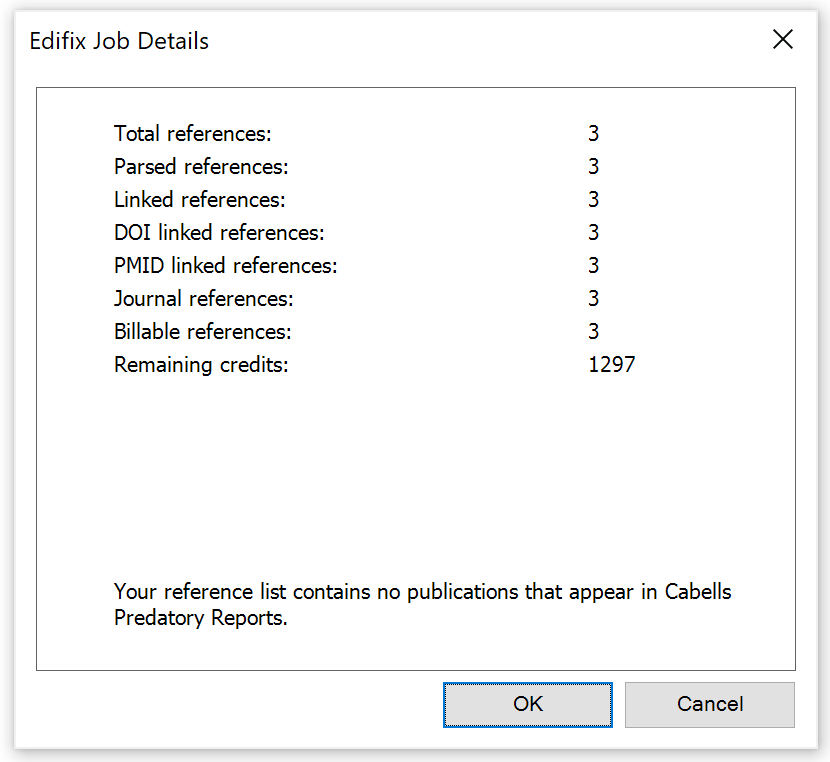
Task: Click the Edifix Job Details title
Action: tap(118, 41)
